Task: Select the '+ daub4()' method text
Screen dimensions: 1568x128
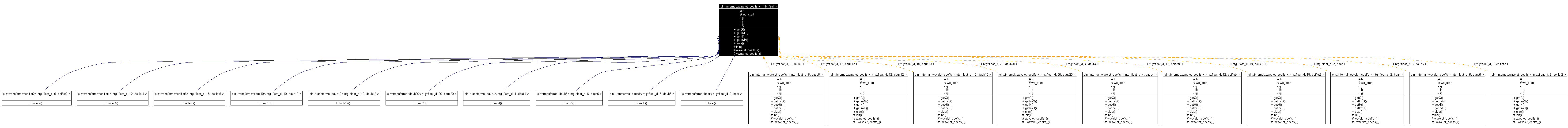Action: coord(496,103)
